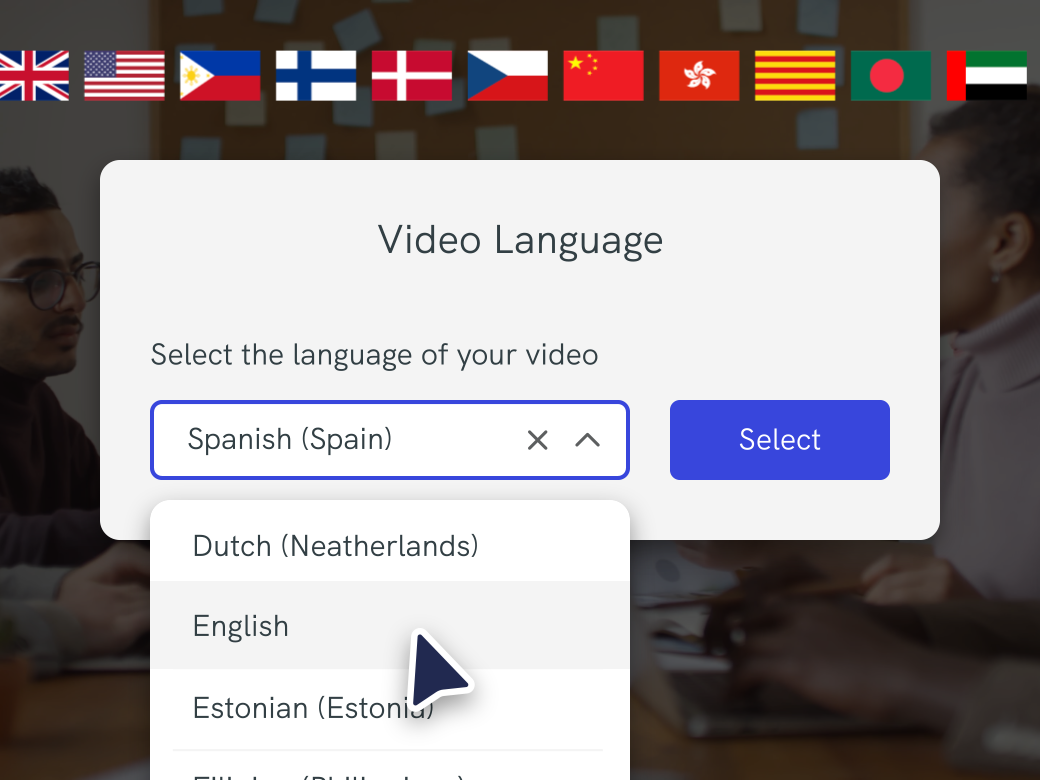Select the Czech Republic flag icon

[507, 76]
